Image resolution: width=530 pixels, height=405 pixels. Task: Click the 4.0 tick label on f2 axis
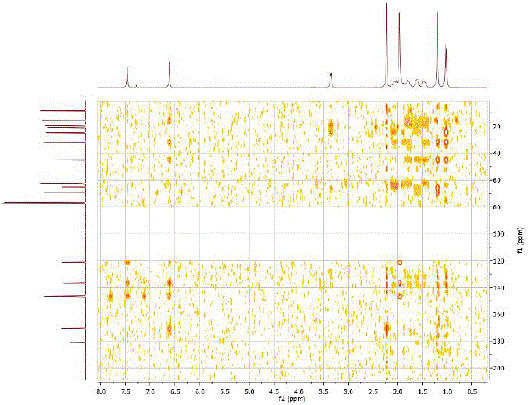(299, 391)
